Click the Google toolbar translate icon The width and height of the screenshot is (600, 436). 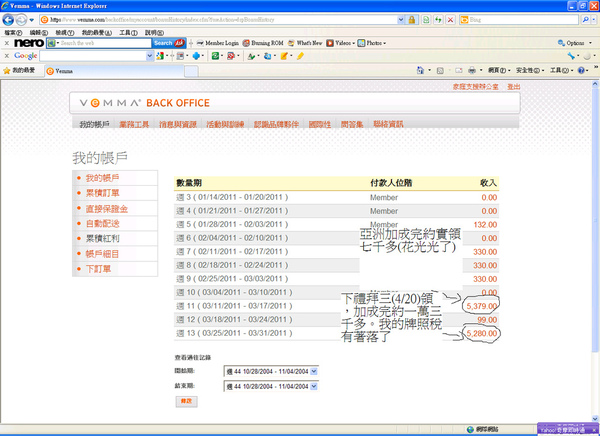(267, 56)
